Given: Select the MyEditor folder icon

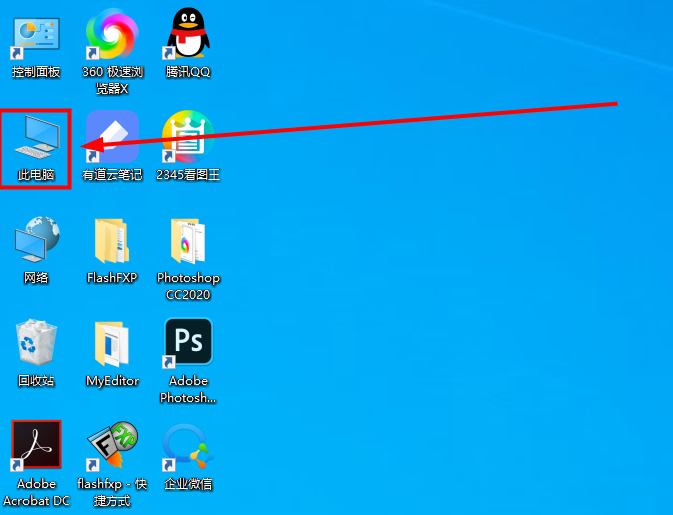Looking at the screenshot, I should 111,344.
